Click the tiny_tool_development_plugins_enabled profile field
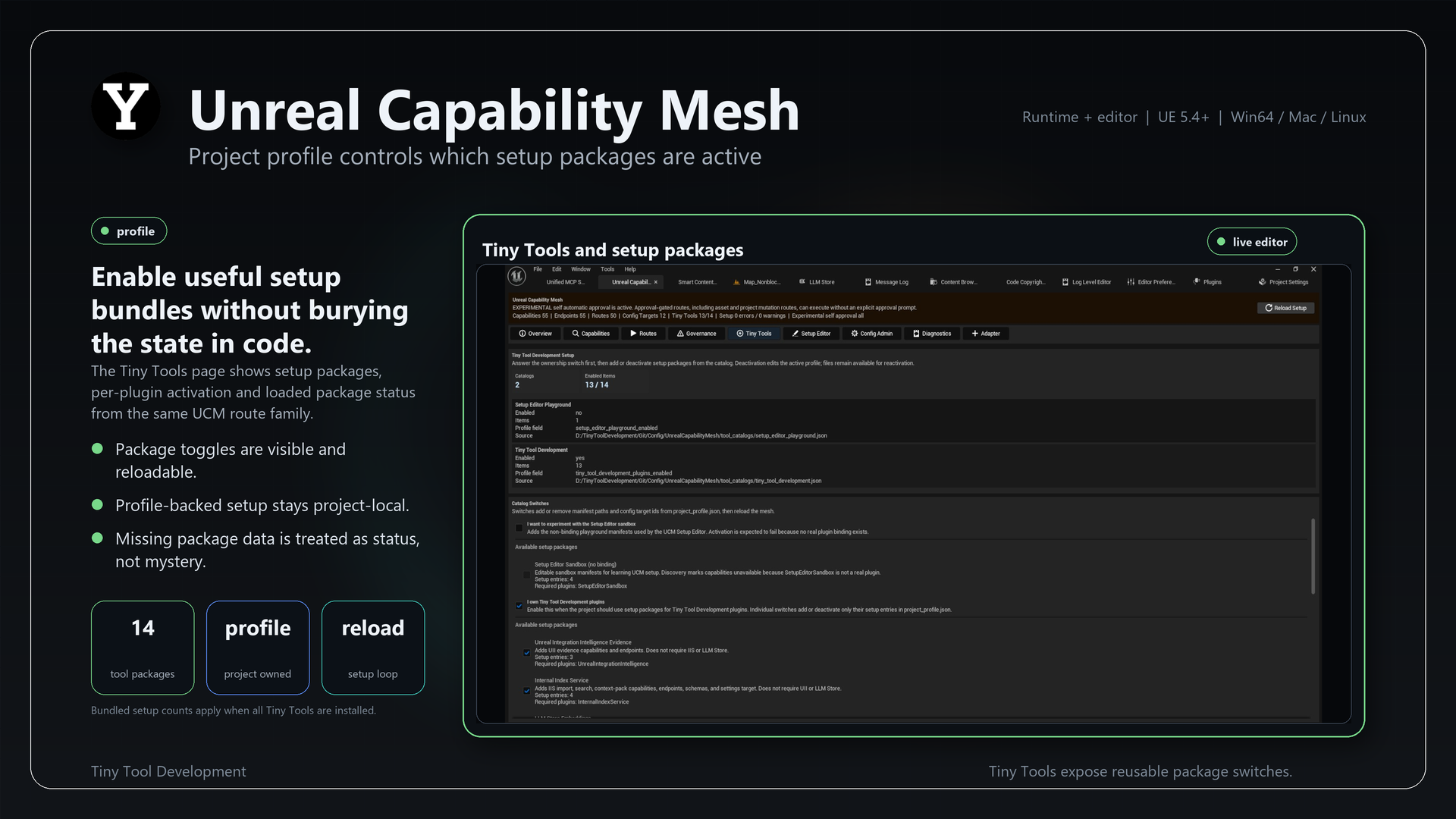This screenshot has width=1456, height=819. 623,473
